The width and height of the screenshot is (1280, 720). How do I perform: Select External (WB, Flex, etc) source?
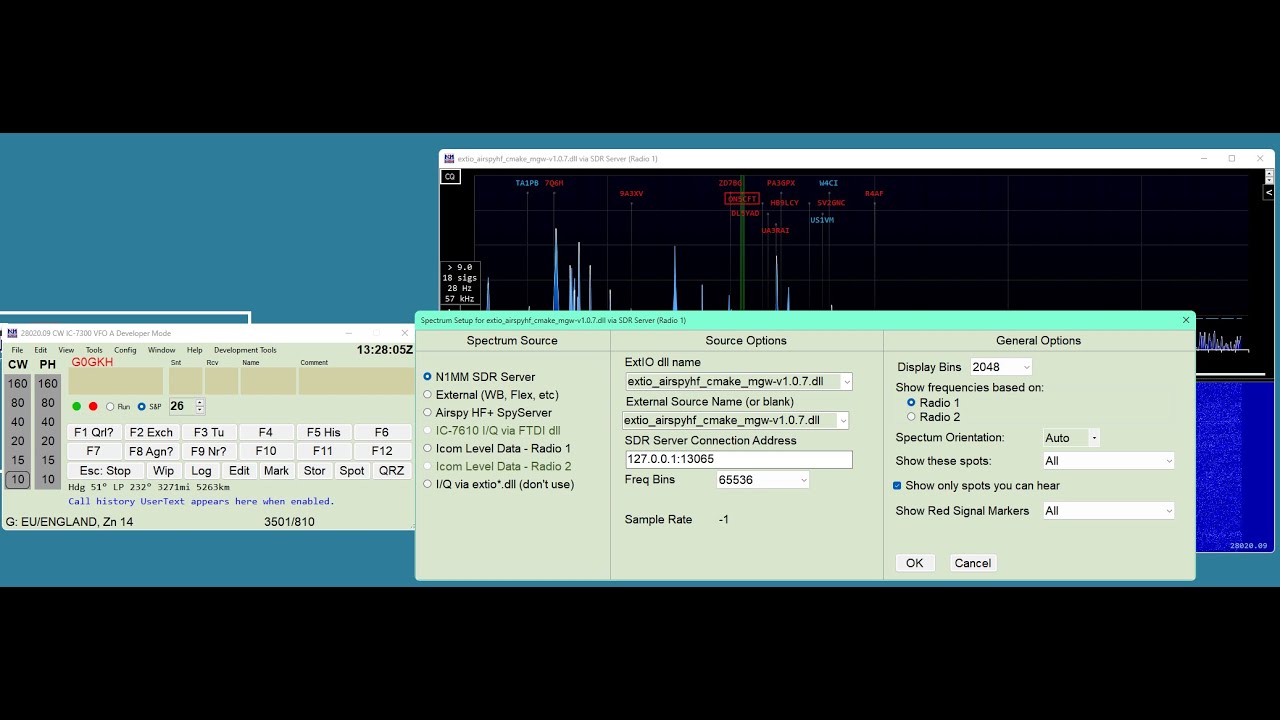click(x=491, y=395)
